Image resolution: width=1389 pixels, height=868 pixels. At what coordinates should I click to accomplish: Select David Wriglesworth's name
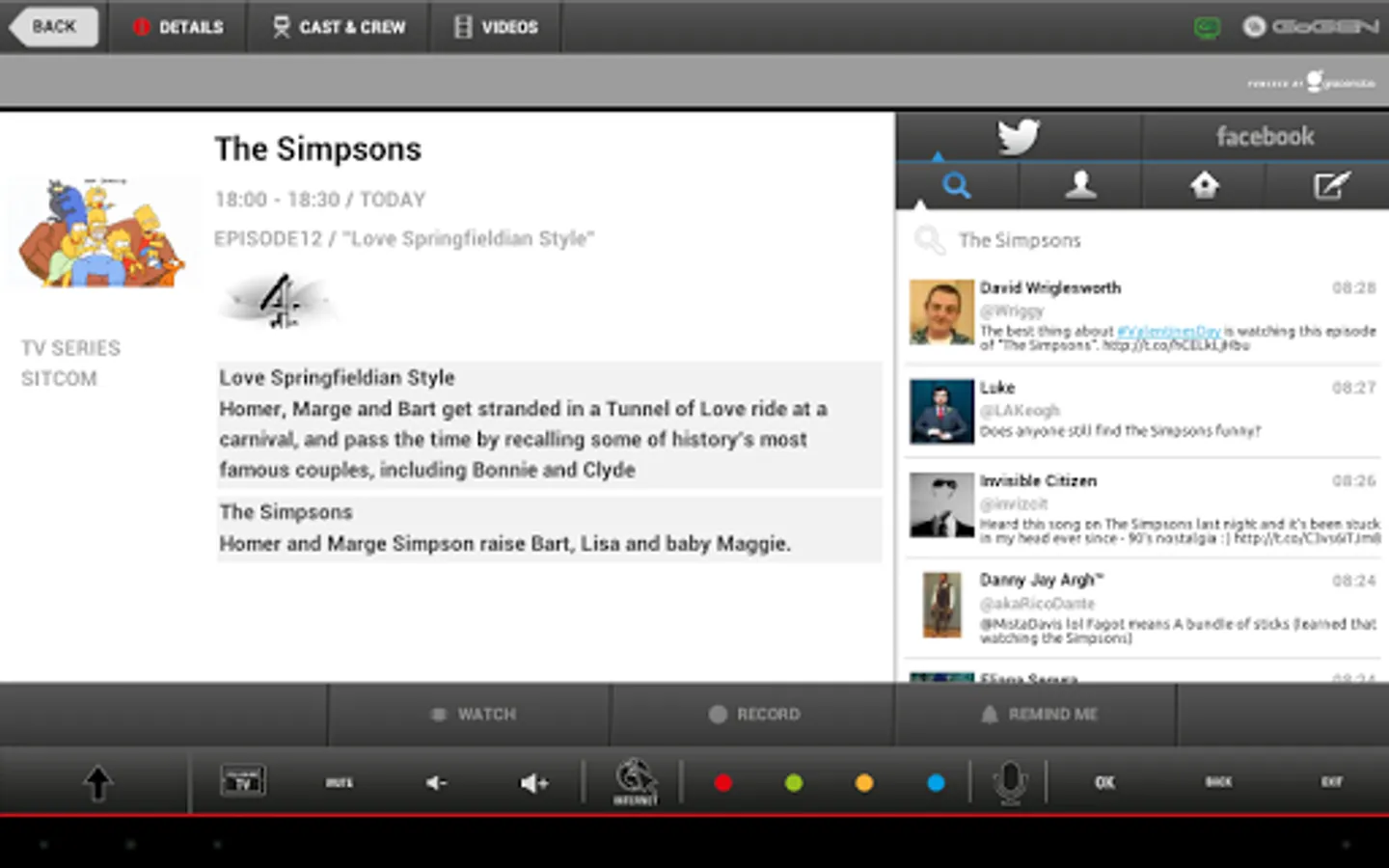[1050, 287]
